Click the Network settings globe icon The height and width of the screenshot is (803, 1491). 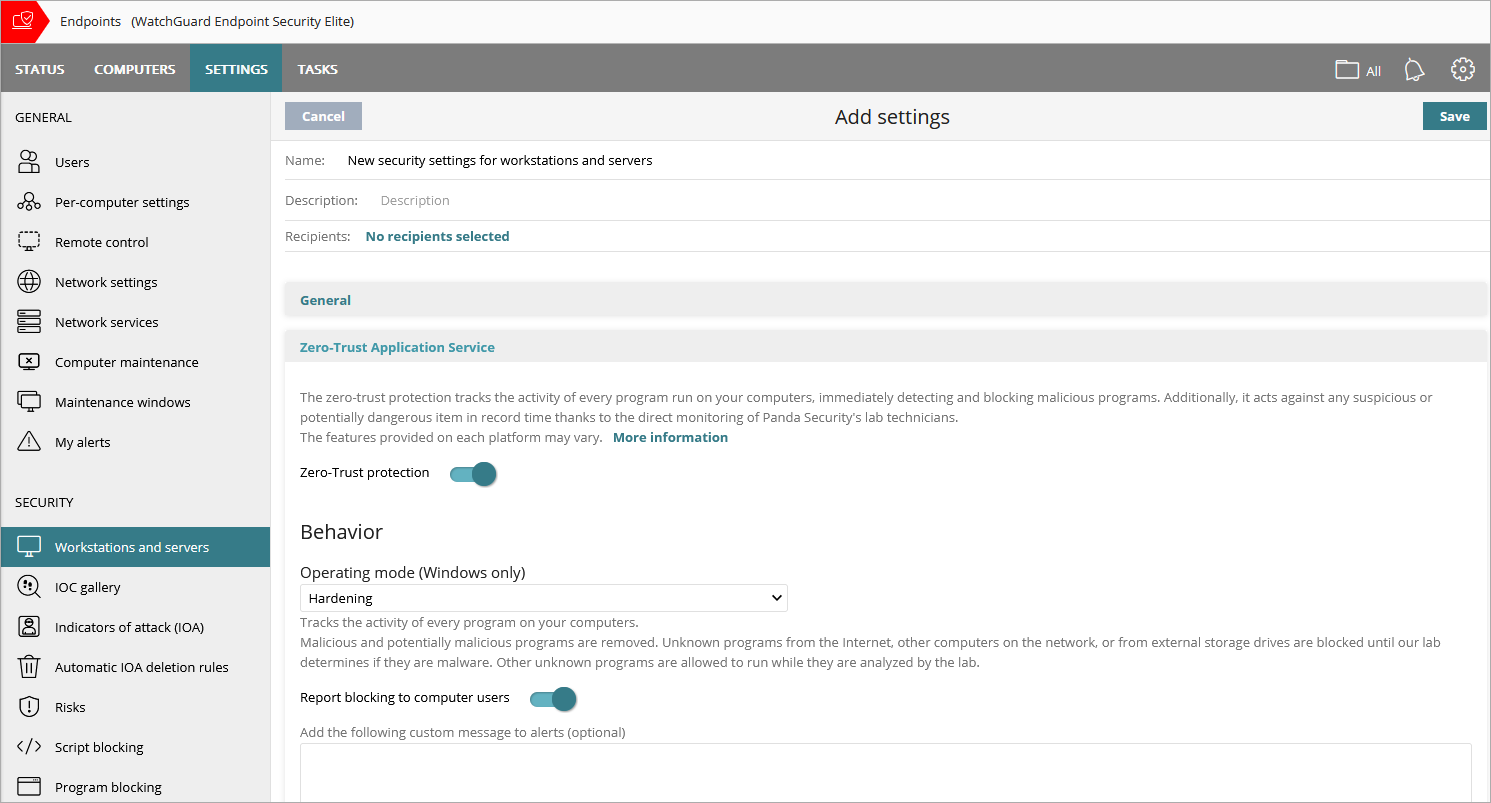click(x=29, y=281)
